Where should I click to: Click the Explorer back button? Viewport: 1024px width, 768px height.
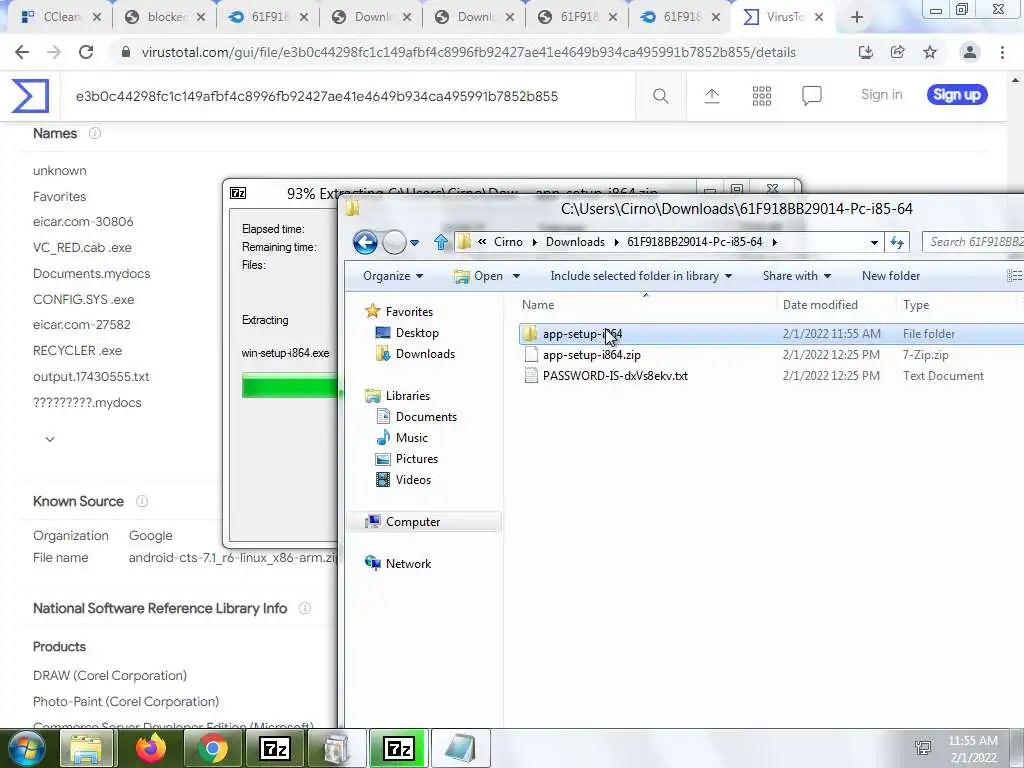coord(365,242)
